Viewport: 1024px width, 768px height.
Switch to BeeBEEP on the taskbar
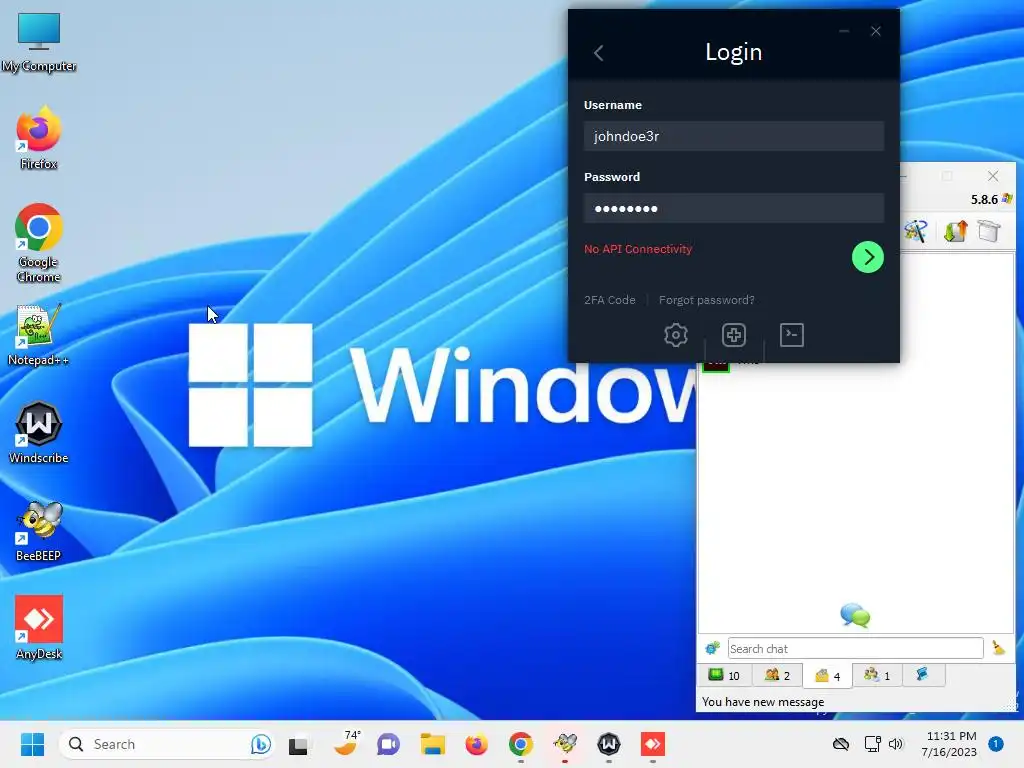click(x=565, y=744)
